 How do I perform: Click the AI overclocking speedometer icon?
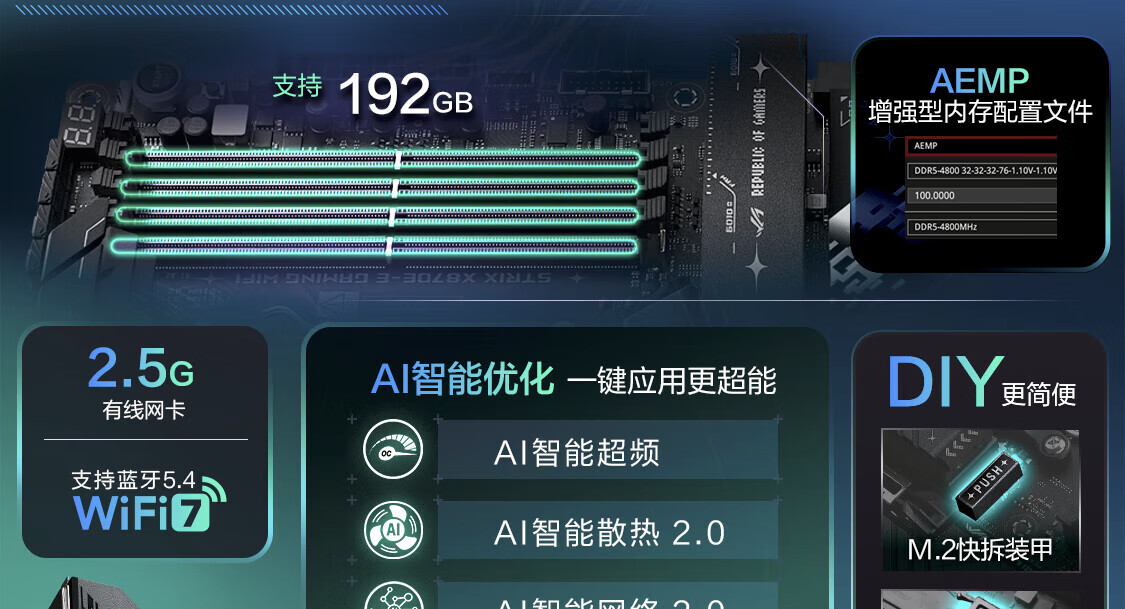tap(392, 450)
